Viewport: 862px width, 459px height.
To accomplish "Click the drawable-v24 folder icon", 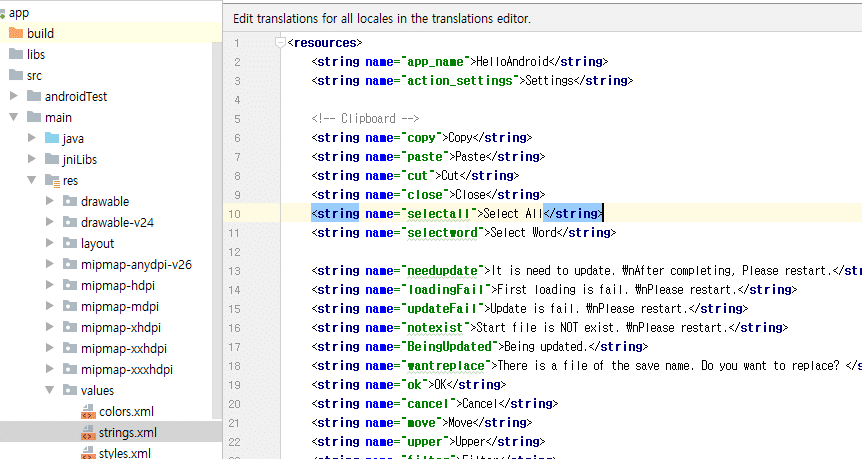I will [70, 222].
